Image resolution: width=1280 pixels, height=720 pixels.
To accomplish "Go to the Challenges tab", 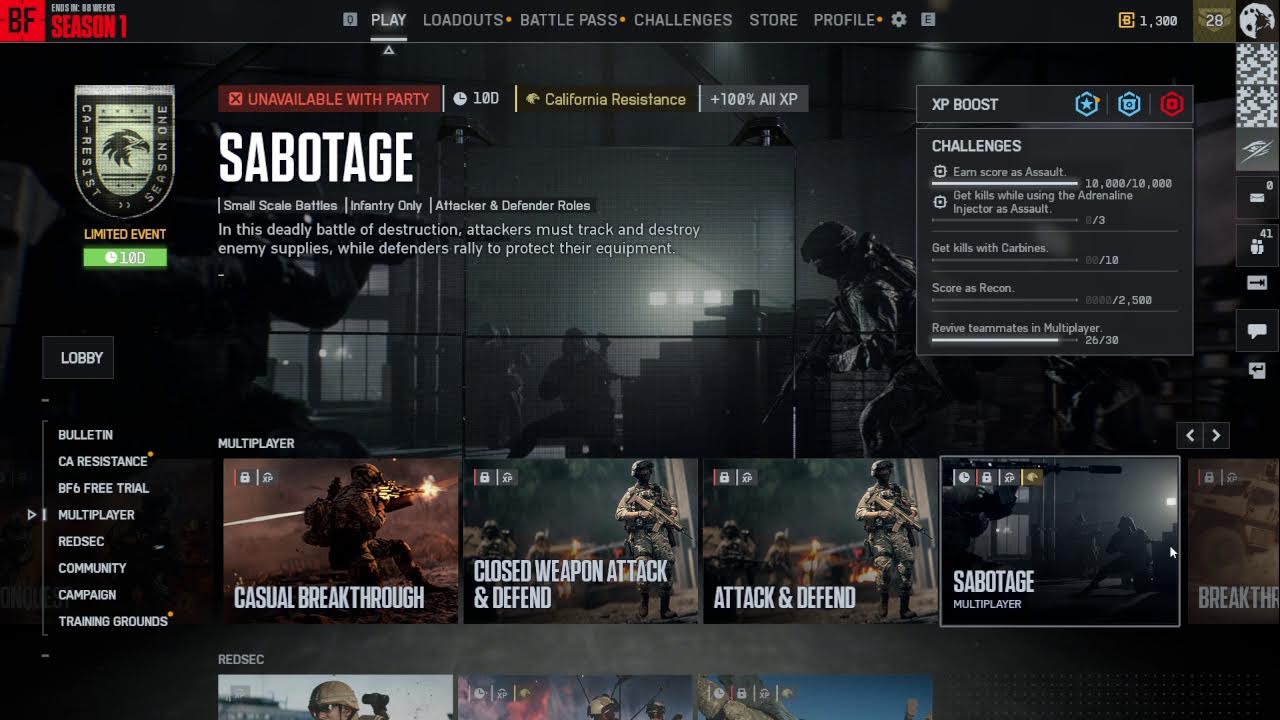I will pyautogui.click(x=683, y=20).
